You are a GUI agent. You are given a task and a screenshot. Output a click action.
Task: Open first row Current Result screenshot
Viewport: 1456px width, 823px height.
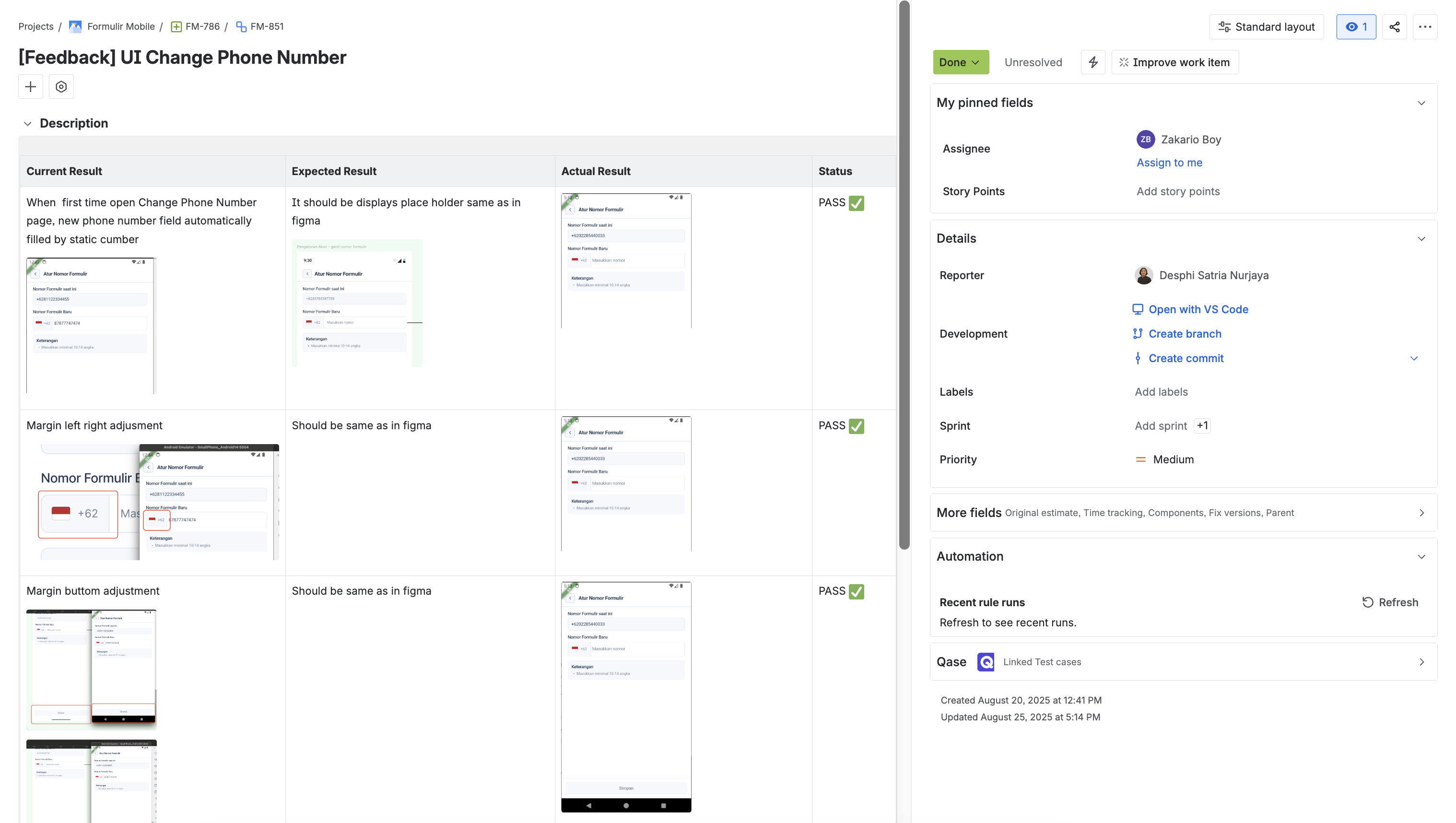point(91,326)
